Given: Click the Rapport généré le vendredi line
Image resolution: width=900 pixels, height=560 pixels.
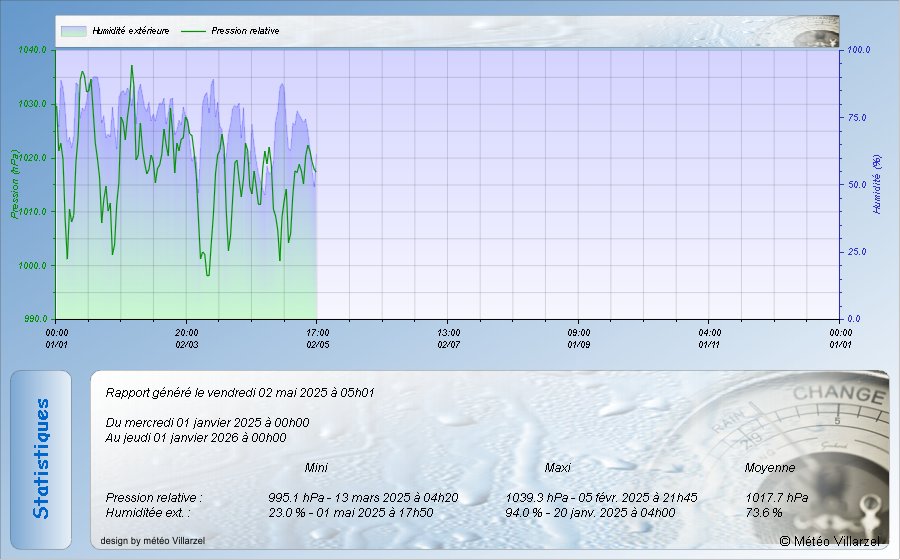Looking at the screenshot, I should [x=240, y=393].
